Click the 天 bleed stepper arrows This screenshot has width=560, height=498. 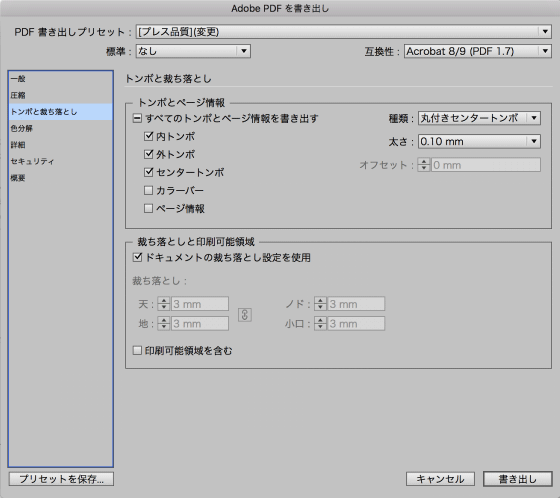click(x=164, y=304)
